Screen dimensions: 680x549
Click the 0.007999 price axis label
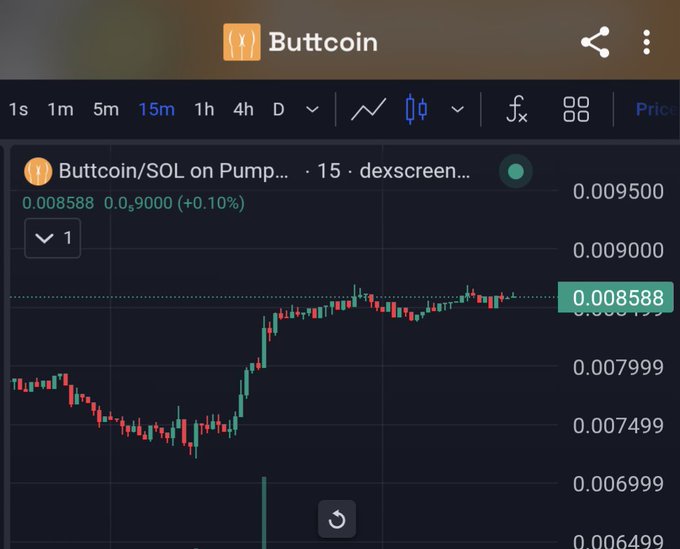click(618, 367)
